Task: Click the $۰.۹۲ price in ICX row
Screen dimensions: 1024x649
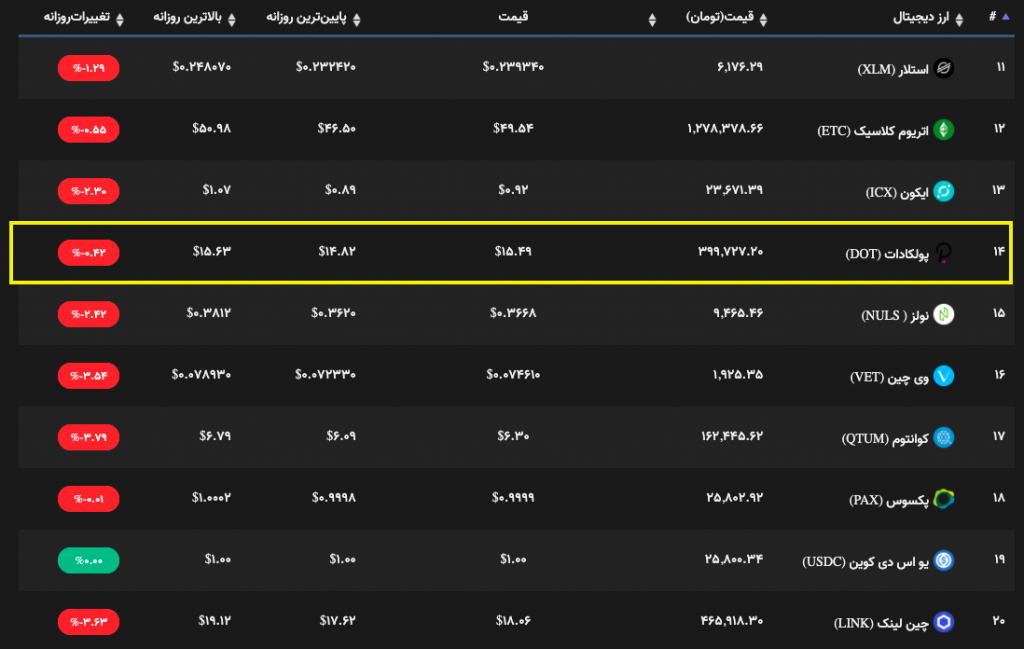Action: tap(513, 190)
